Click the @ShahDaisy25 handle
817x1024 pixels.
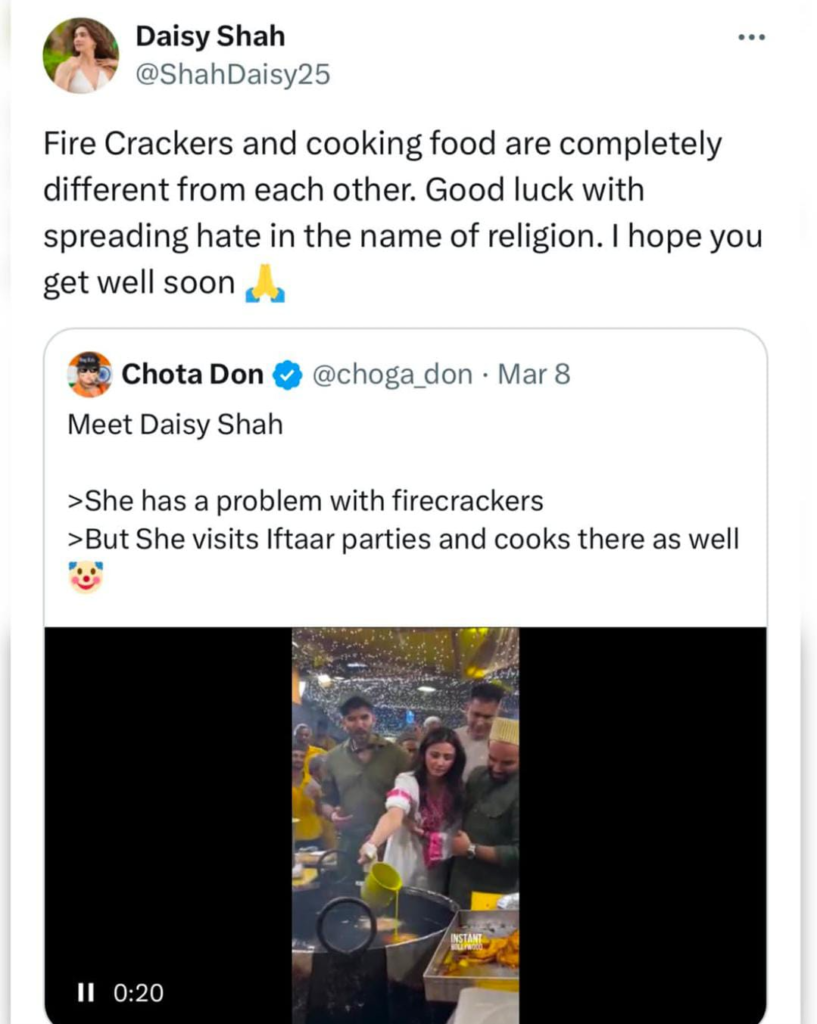pyautogui.click(x=232, y=74)
